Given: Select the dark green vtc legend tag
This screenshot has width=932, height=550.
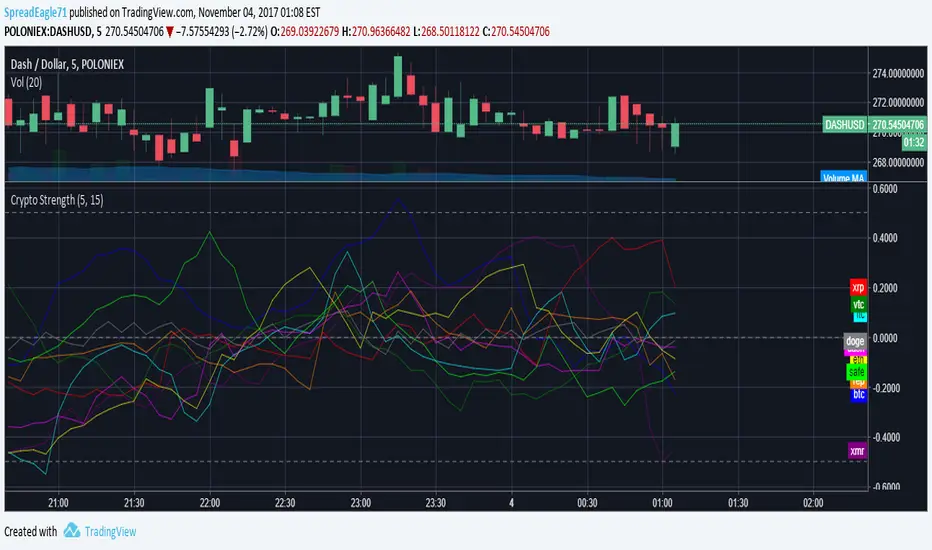Looking at the screenshot, I should 858,304.
